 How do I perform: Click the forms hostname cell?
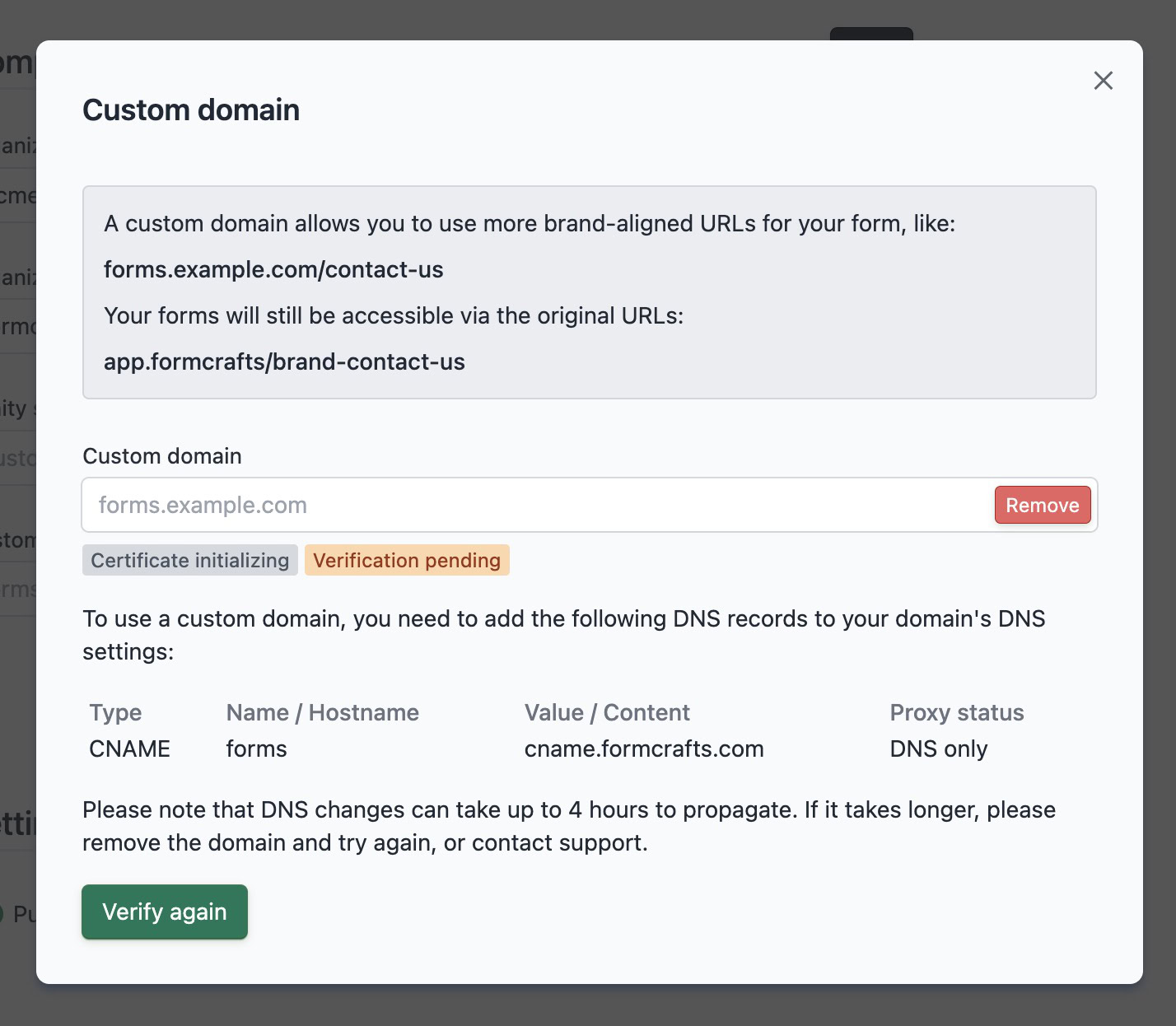[256, 749]
